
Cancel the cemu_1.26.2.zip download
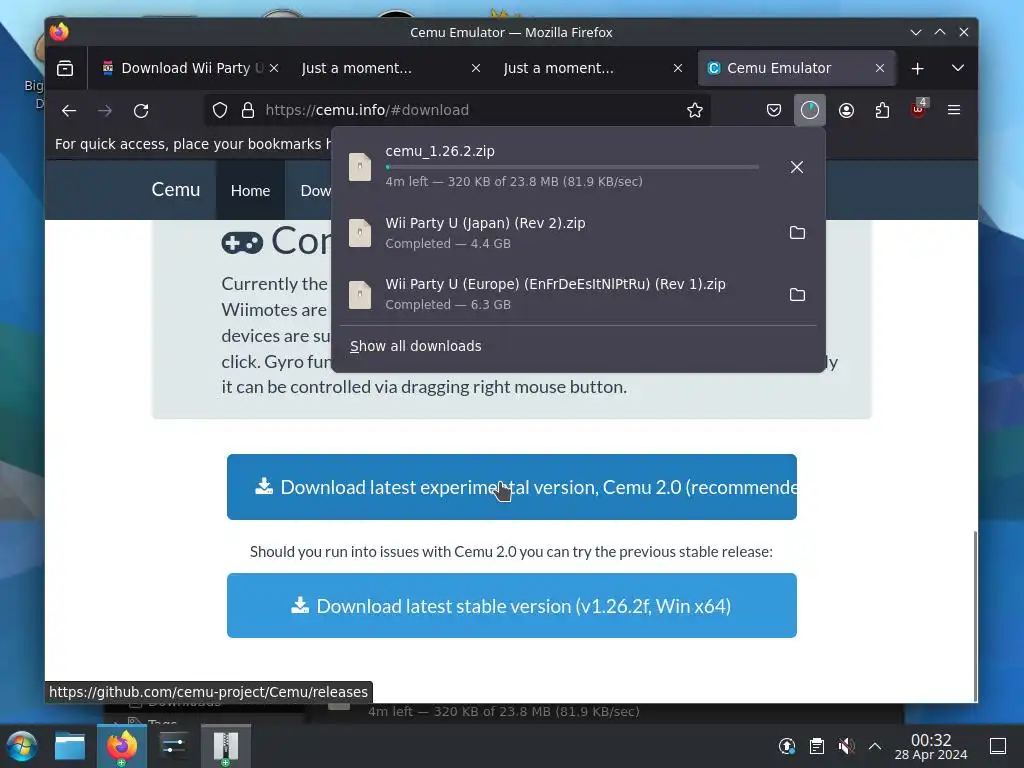tap(797, 167)
